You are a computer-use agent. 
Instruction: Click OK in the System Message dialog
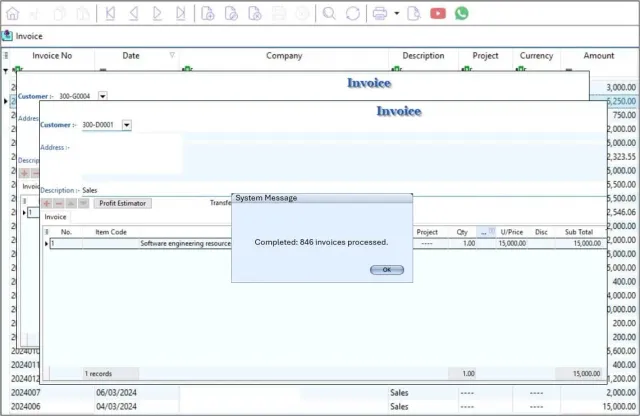[387, 270]
